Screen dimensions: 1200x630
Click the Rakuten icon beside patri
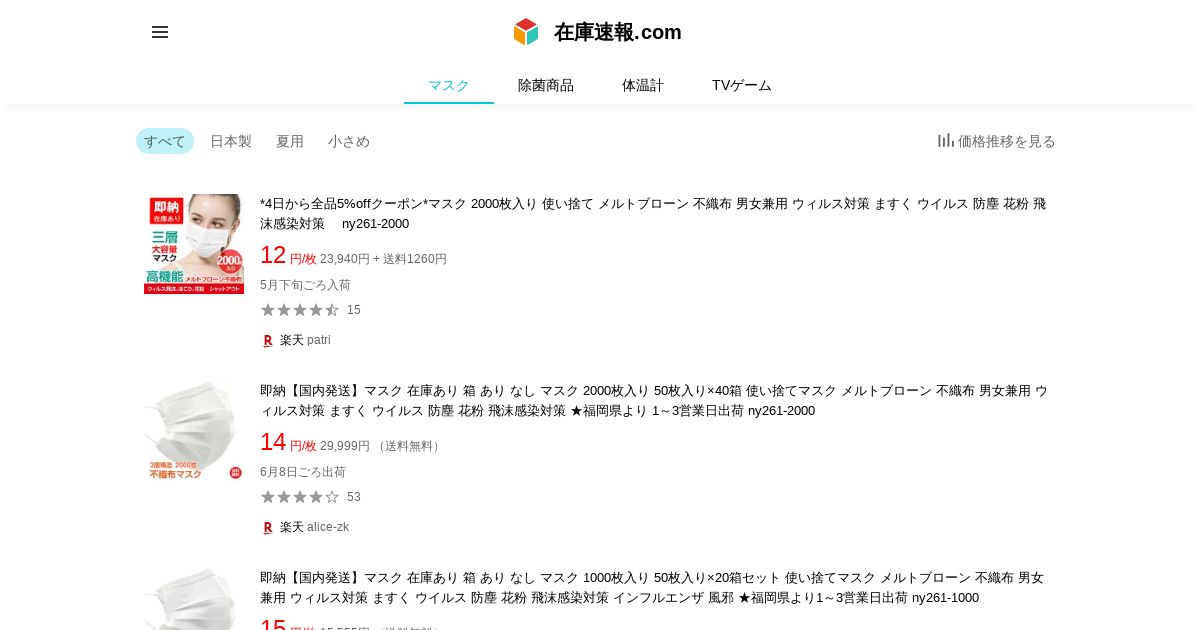[x=268, y=340]
